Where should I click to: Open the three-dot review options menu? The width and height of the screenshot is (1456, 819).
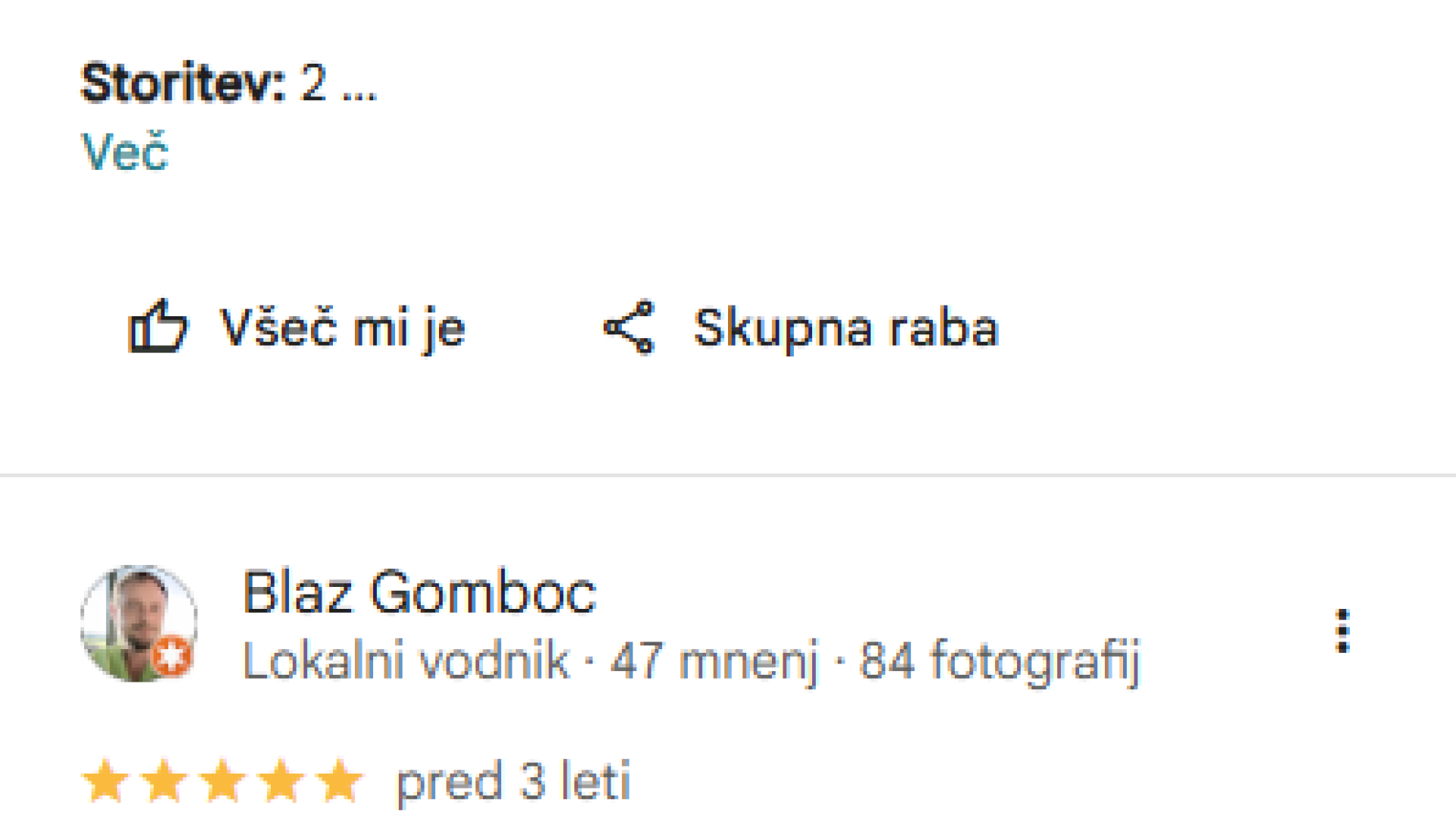coord(1342,630)
